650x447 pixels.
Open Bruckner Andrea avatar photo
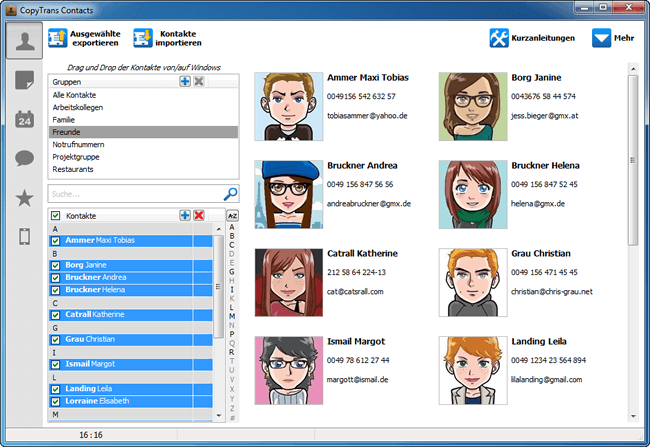coord(289,194)
